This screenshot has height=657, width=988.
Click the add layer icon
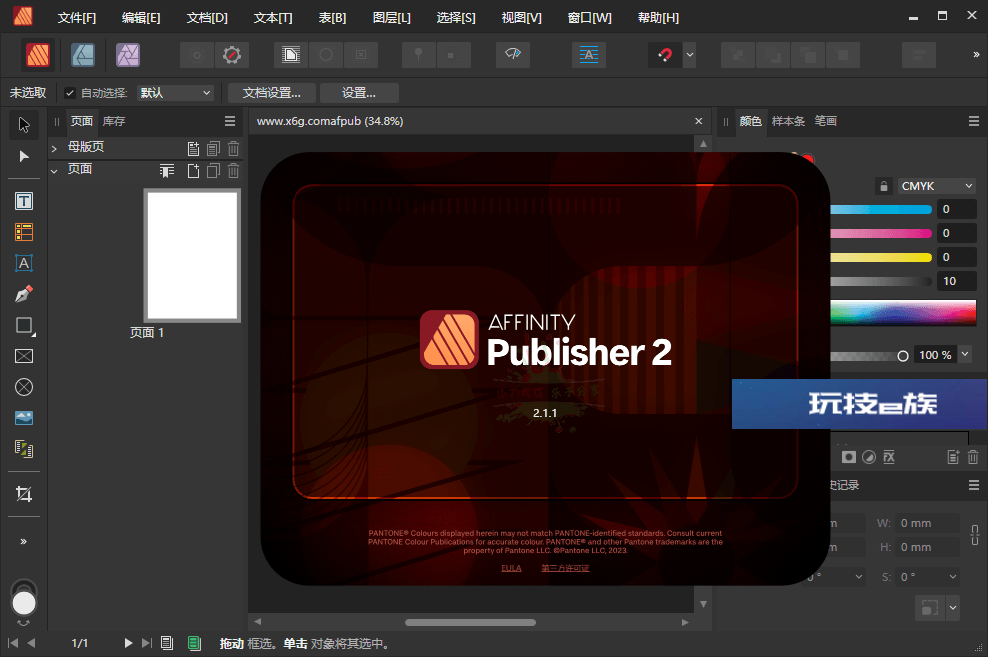953,457
